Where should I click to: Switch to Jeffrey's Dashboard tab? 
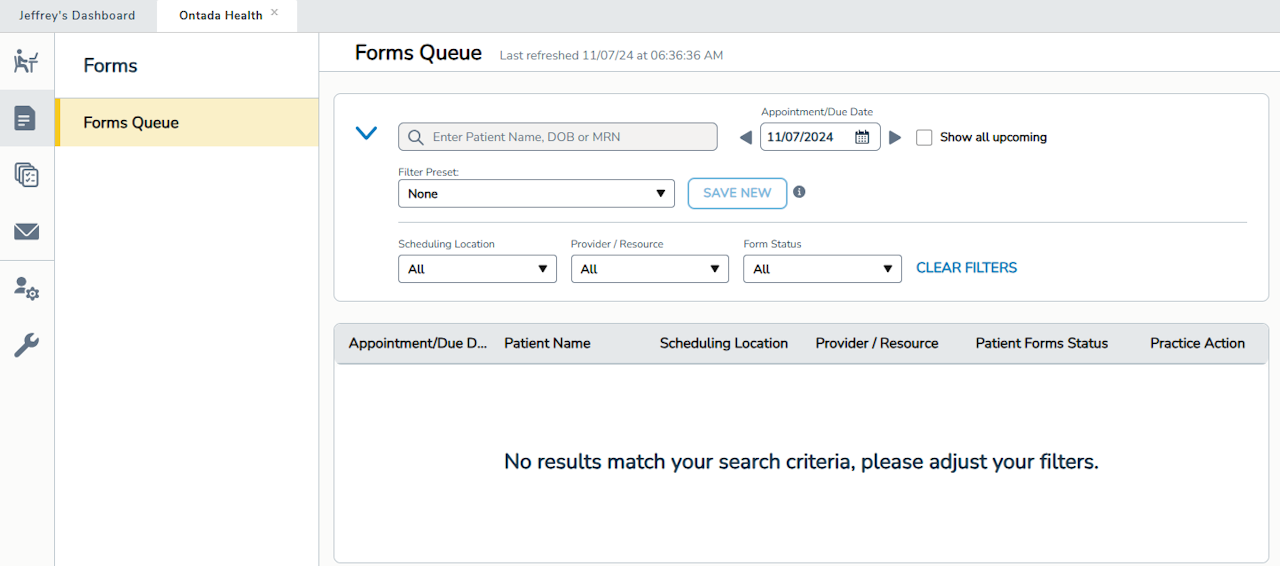click(77, 16)
